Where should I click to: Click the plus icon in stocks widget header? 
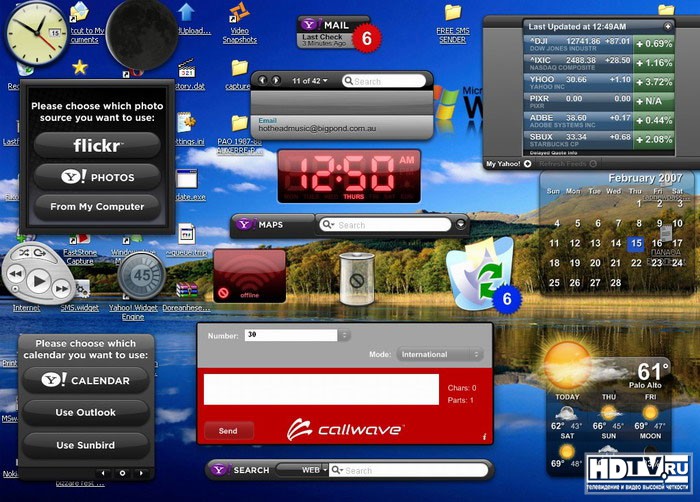[x=667, y=27]
